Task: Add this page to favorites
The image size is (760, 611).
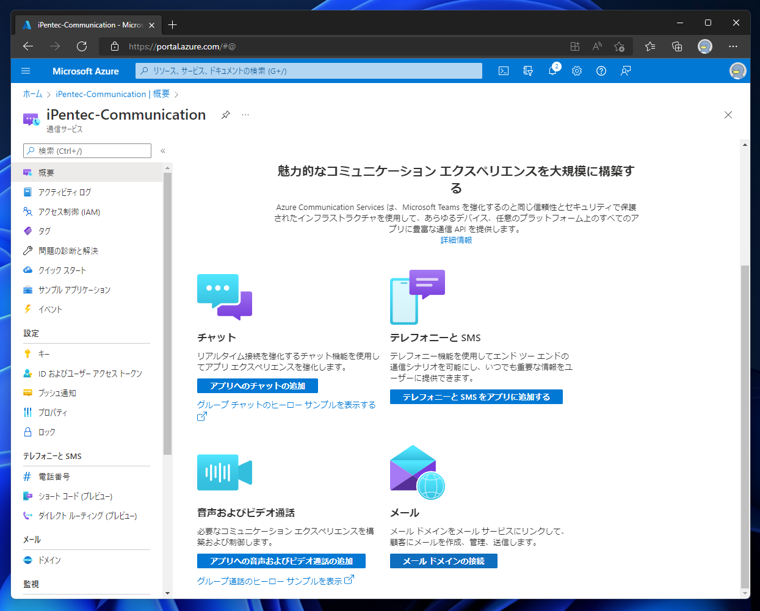Action: [x=619, y=47]
